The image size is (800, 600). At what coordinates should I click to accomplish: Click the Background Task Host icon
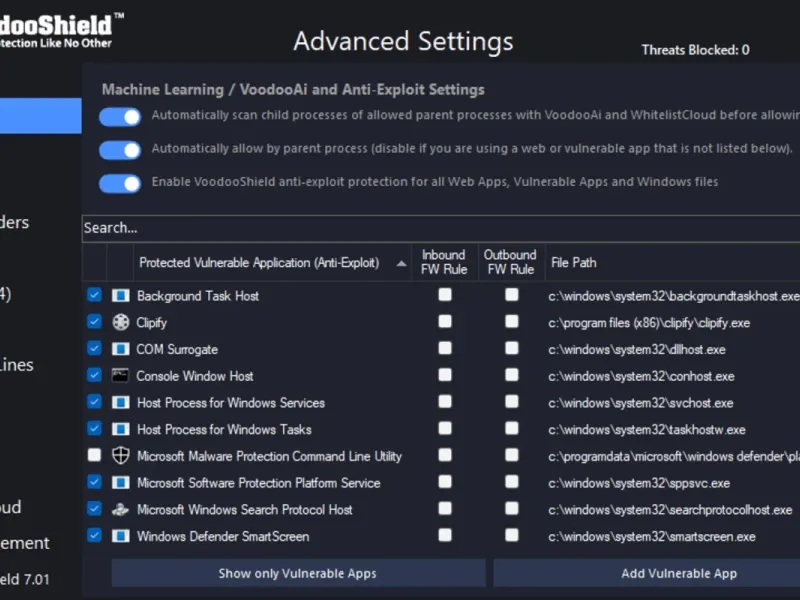(121, 296)
